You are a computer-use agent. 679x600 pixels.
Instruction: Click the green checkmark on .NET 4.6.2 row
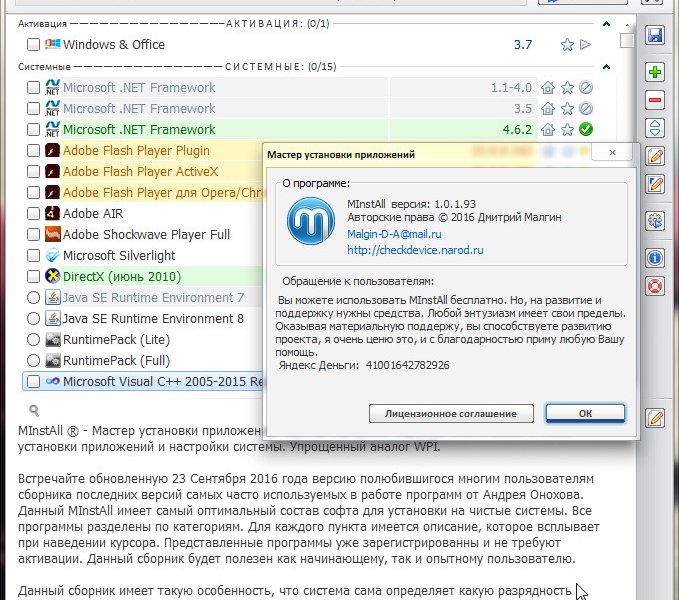point(585,129)
